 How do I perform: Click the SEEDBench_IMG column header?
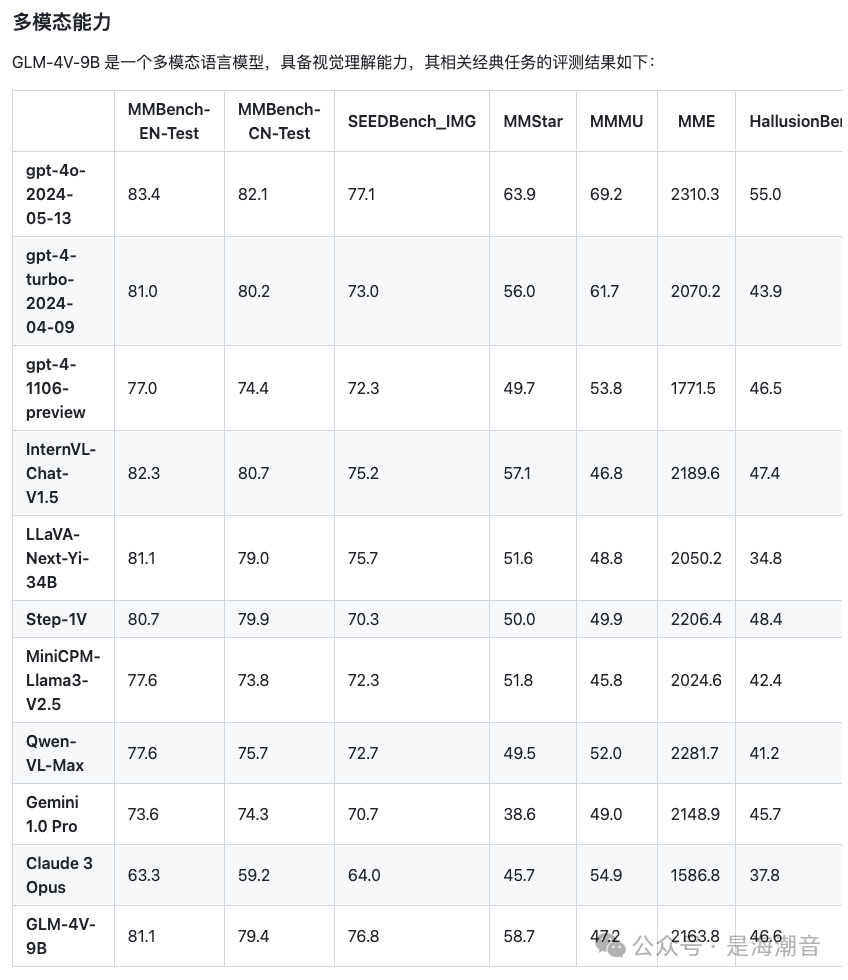point(412,121)
